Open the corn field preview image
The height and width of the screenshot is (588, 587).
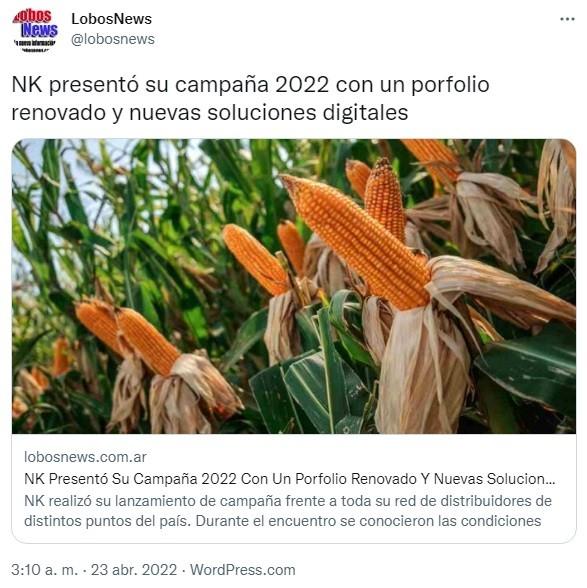(294, 286)
